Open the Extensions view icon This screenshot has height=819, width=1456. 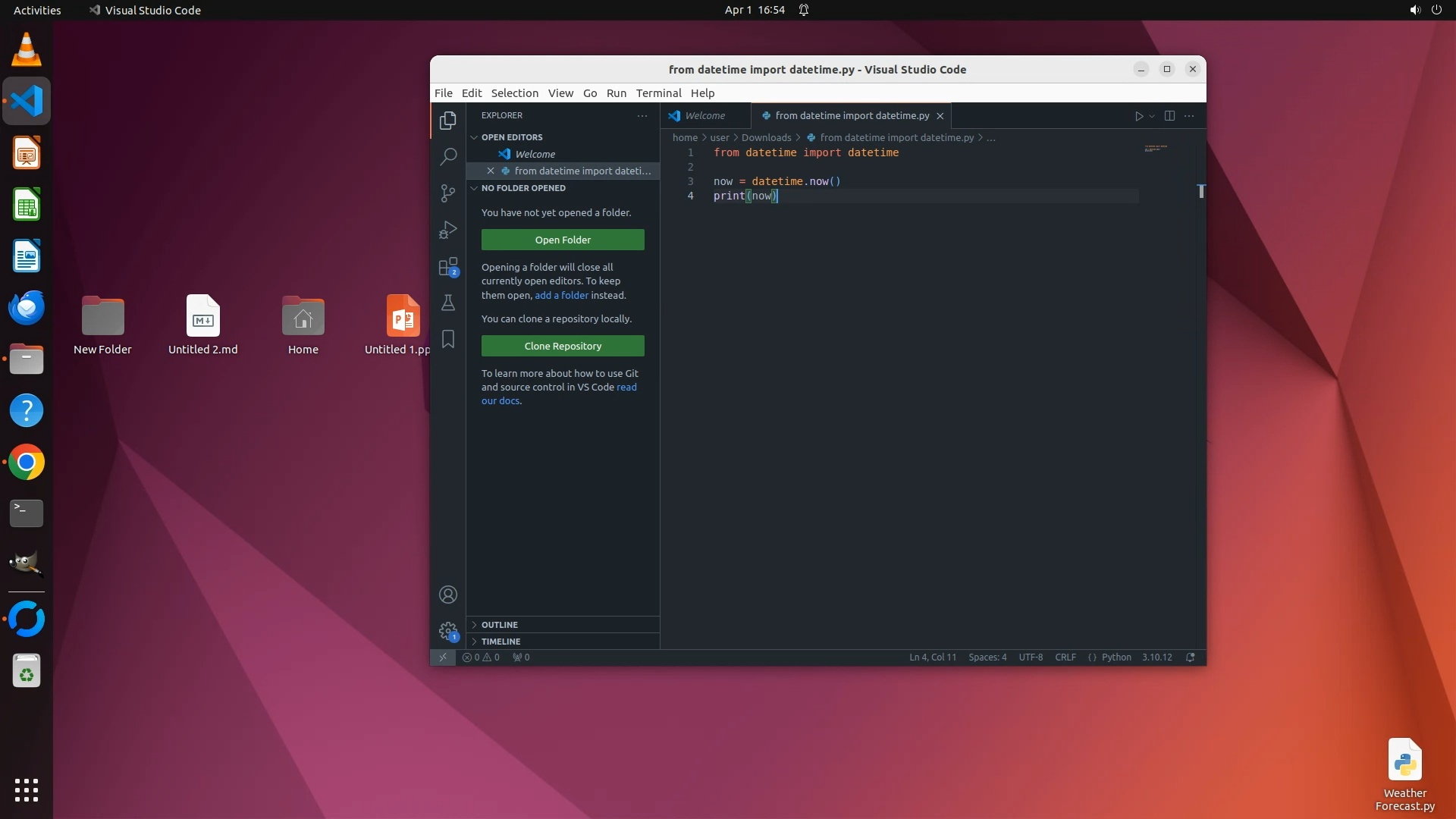(x=448, y=267)
